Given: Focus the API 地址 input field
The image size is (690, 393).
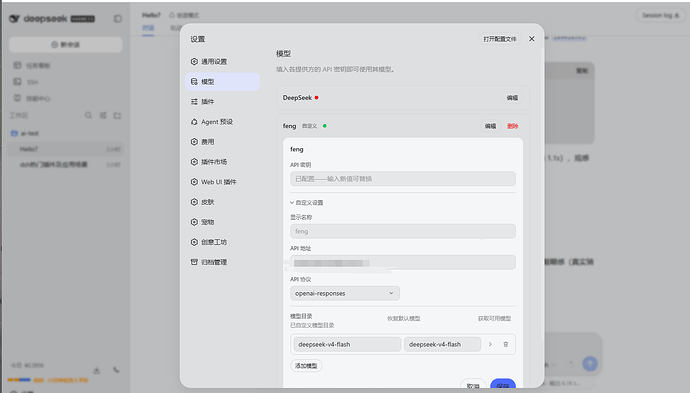Looking at the screenshot, I should click(403, 263).
